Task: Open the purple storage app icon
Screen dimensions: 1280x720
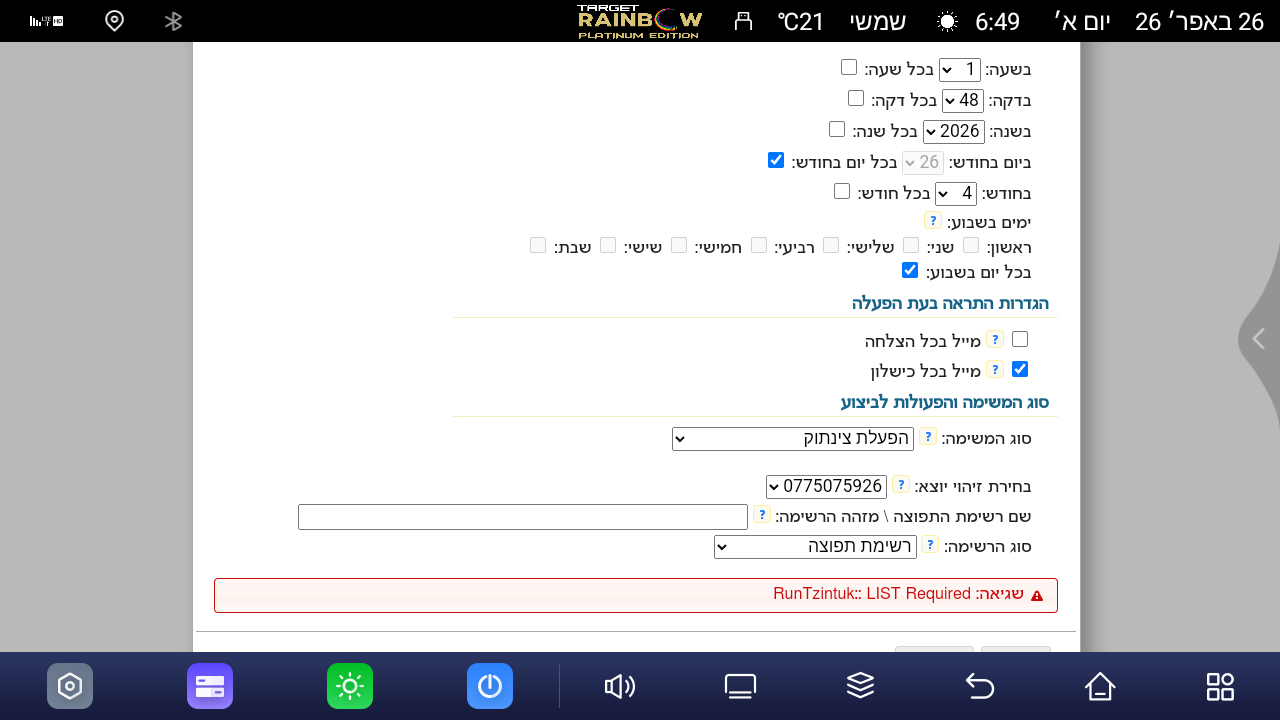Action: pos(210,686)
